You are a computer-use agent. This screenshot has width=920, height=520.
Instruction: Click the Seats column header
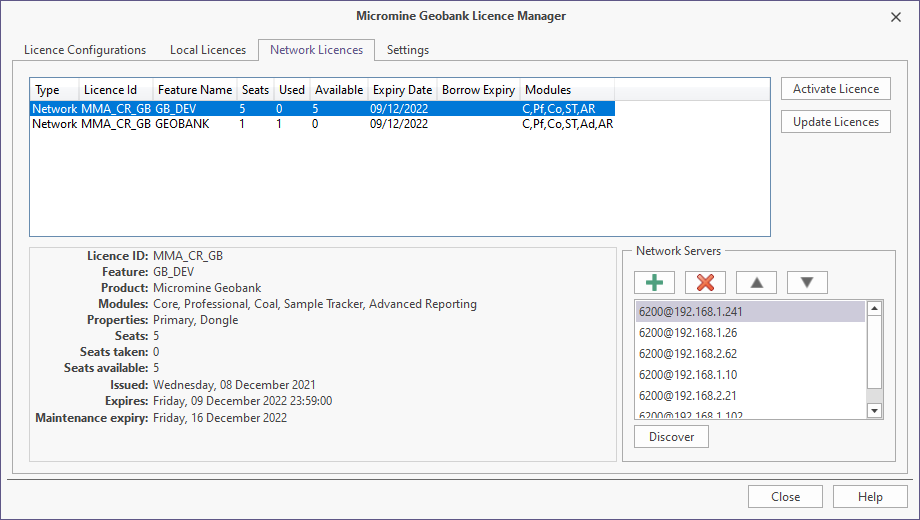(255, 90)
